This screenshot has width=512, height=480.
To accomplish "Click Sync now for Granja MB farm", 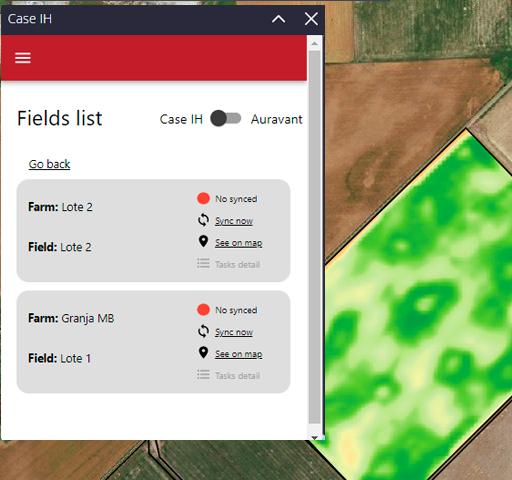I will point(234,332).
